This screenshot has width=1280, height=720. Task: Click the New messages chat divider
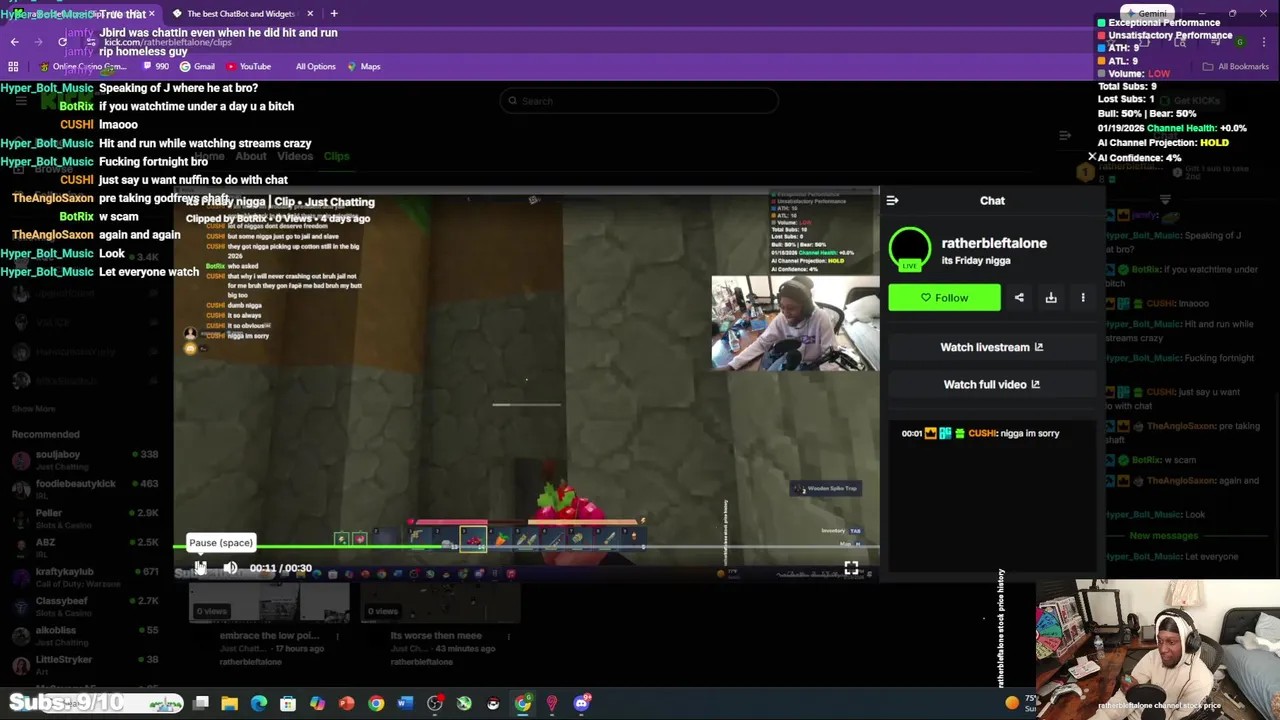coord(1163,535)
